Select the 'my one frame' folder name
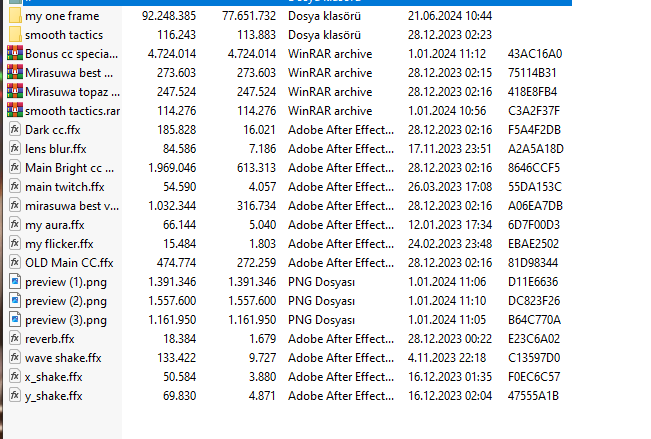Screen dimensions: 651x439 pos(62,16)
